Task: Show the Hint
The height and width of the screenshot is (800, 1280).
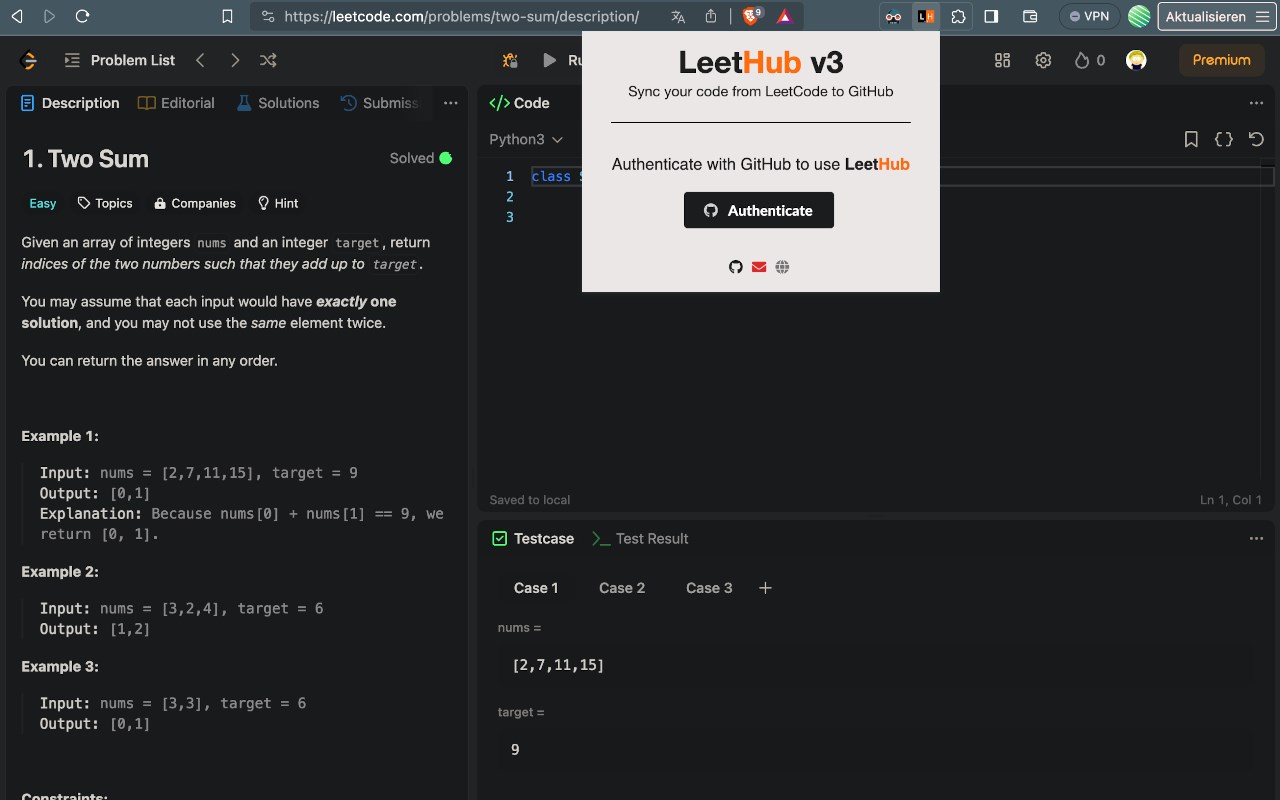Action: point(278,203)
